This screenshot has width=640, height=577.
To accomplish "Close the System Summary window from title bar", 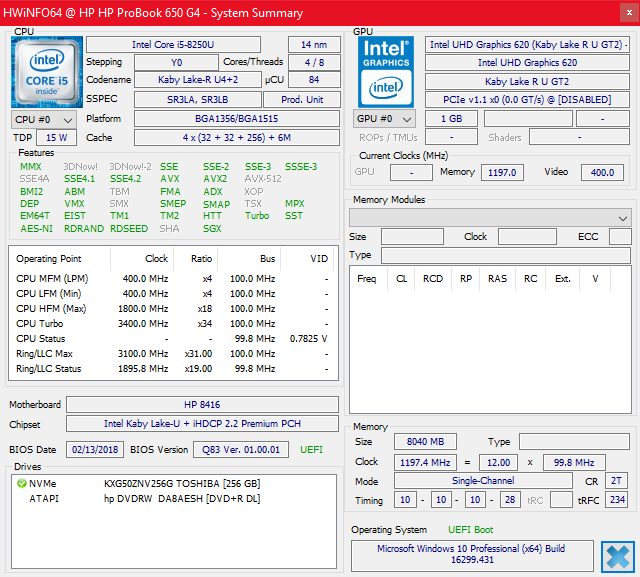I will (629, 13).
